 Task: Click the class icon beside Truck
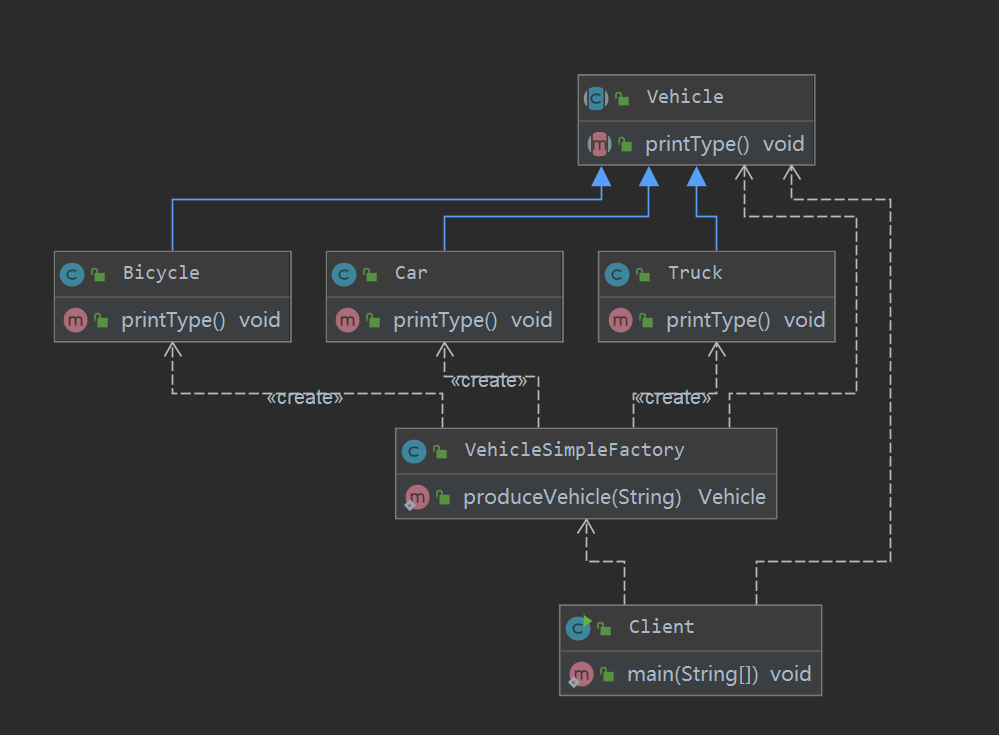[x=617, y=275]
